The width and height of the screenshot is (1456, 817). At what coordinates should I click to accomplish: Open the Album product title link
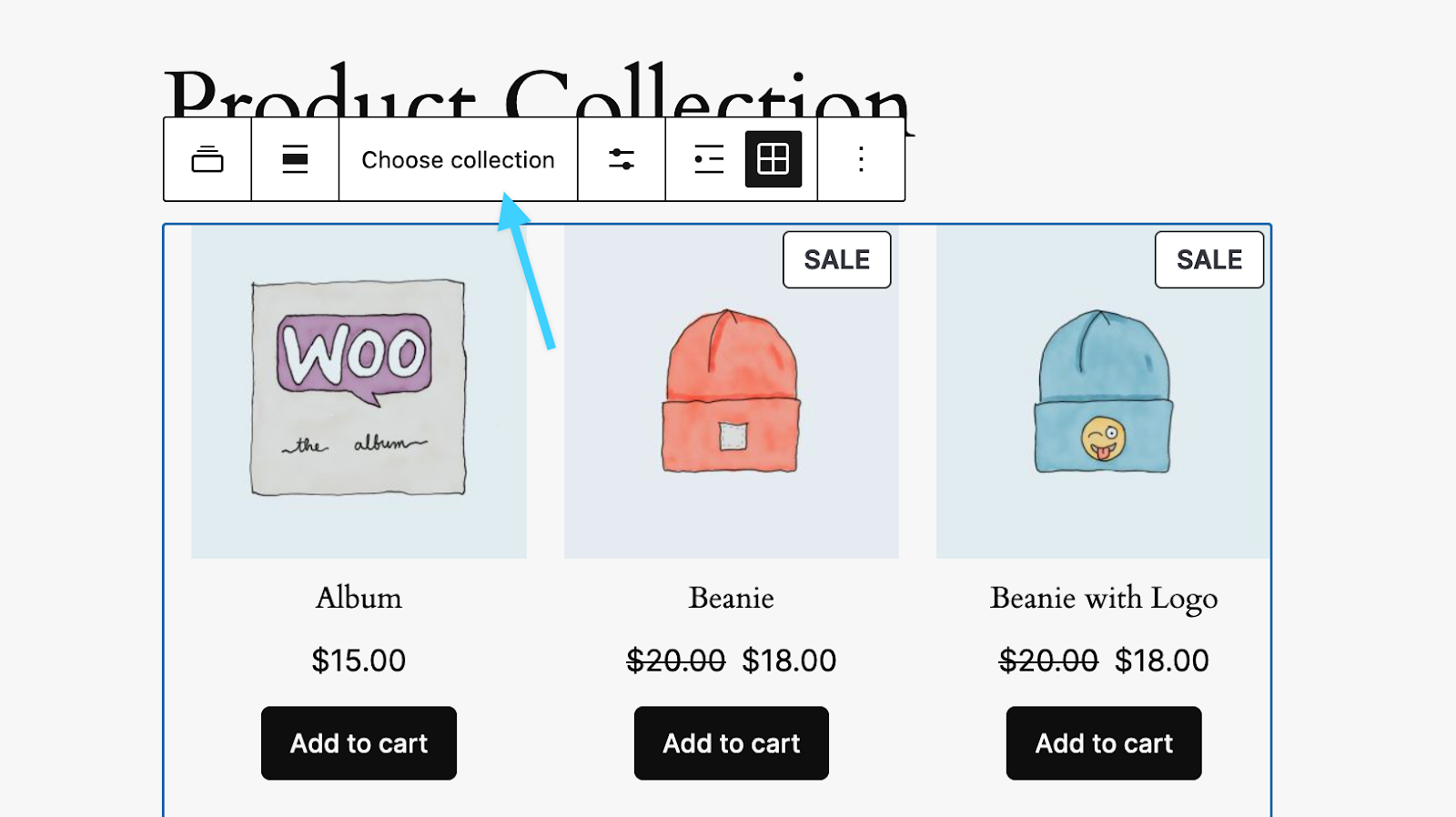pyautogui.click(x=358, y=598)
